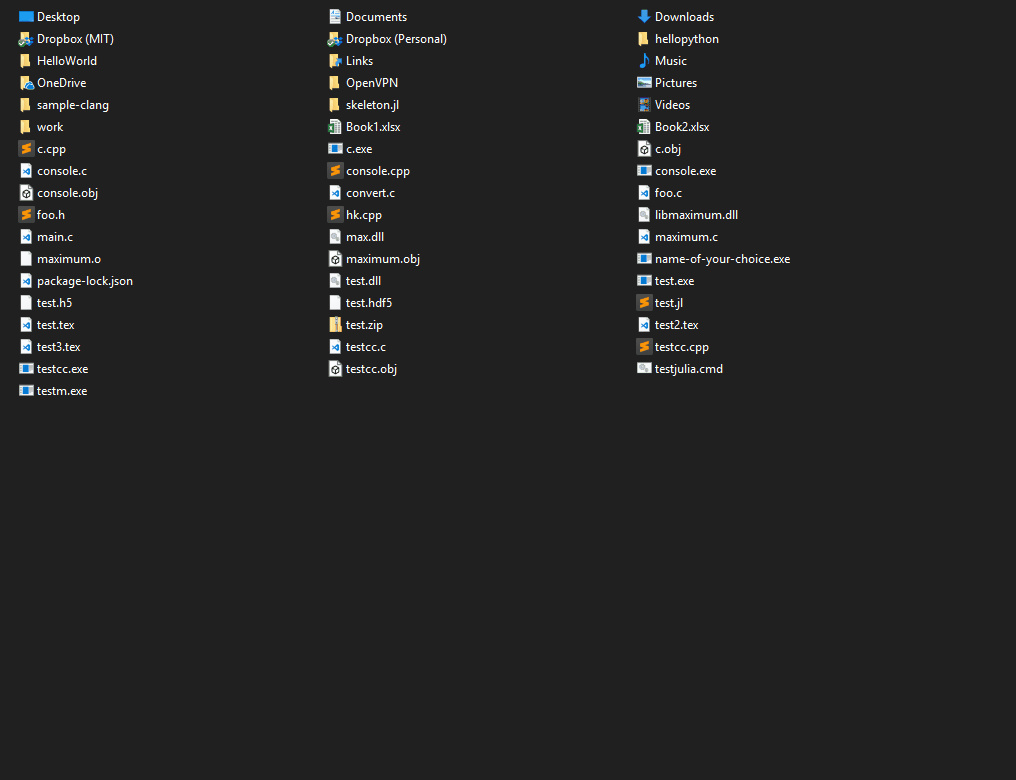Click the Videos folder icon
Viewport: 1016px width, 780px height.
click(x=644, y=105)
